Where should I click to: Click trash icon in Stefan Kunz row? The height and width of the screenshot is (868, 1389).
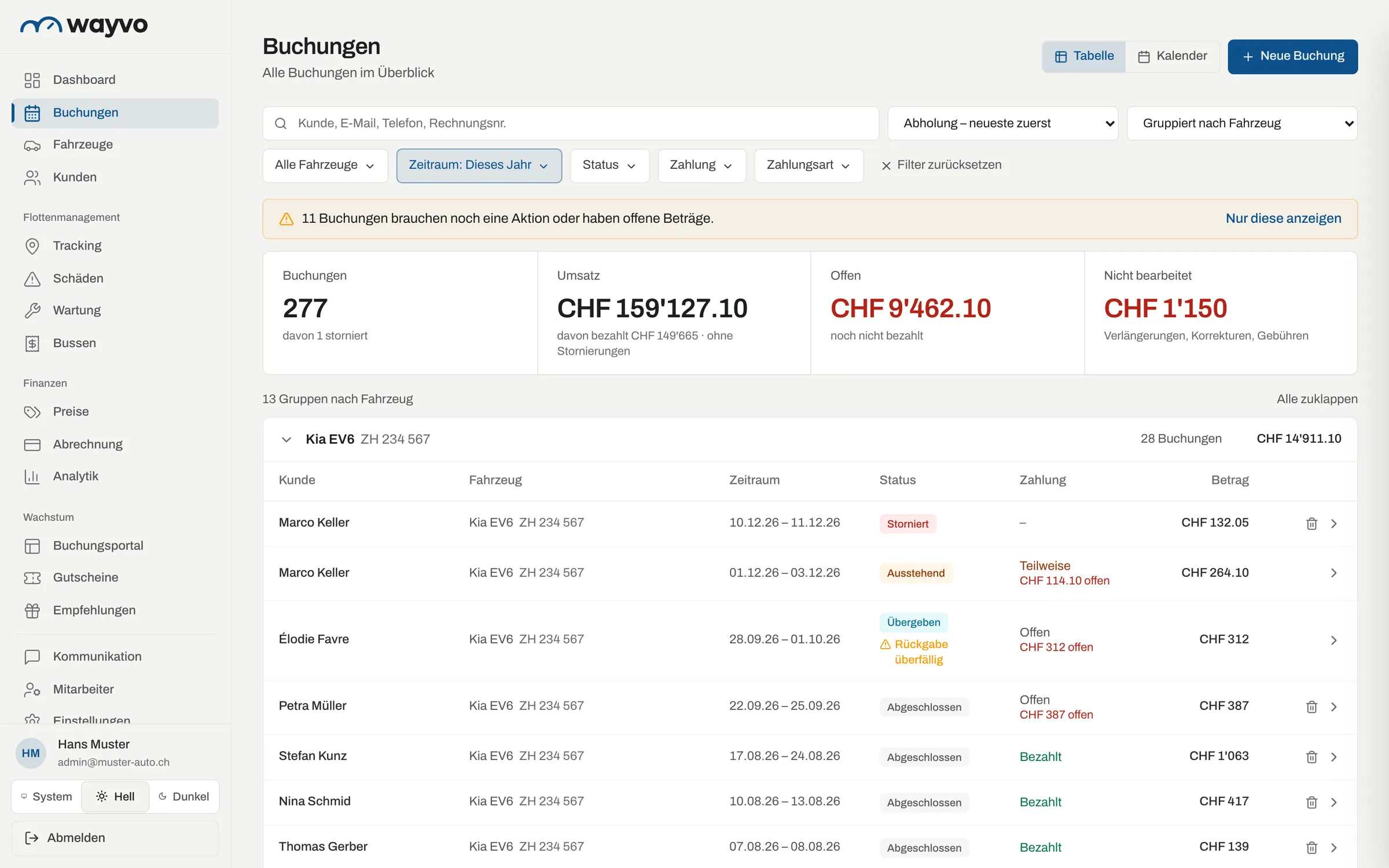coord(1311,757)
